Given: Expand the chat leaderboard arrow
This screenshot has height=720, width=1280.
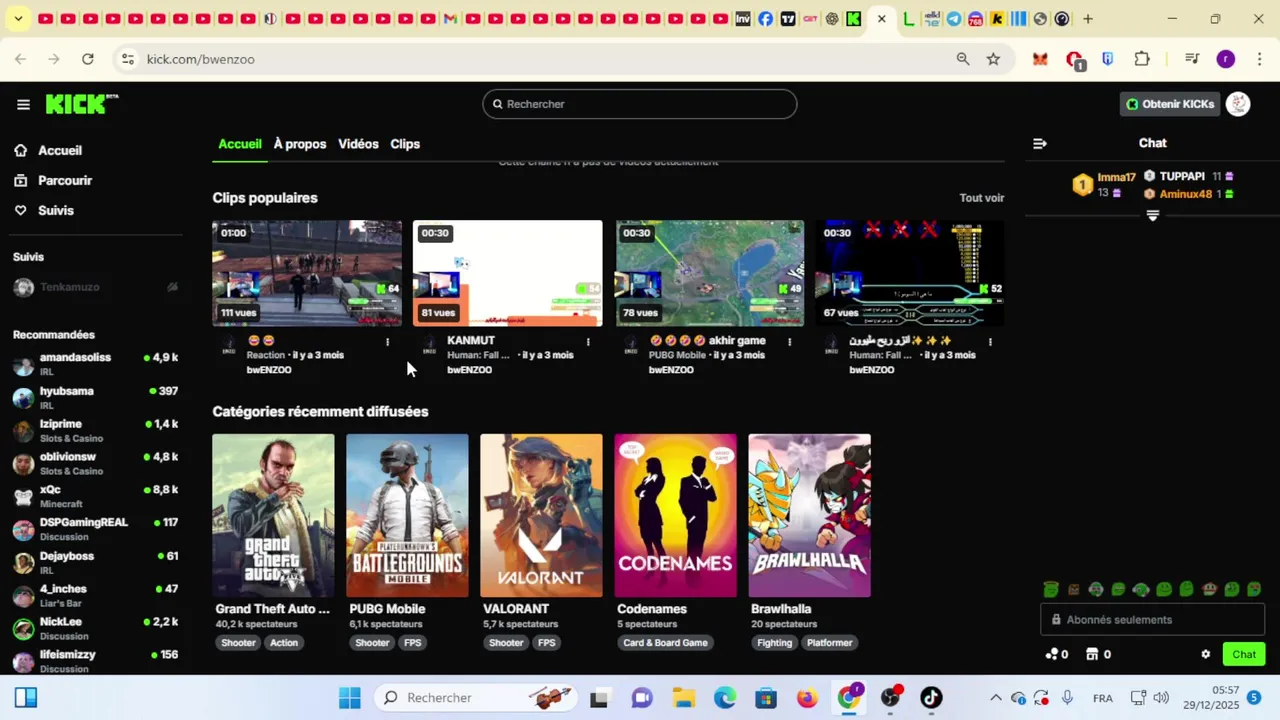Looking at the screenshot, I should (1153, 215).
